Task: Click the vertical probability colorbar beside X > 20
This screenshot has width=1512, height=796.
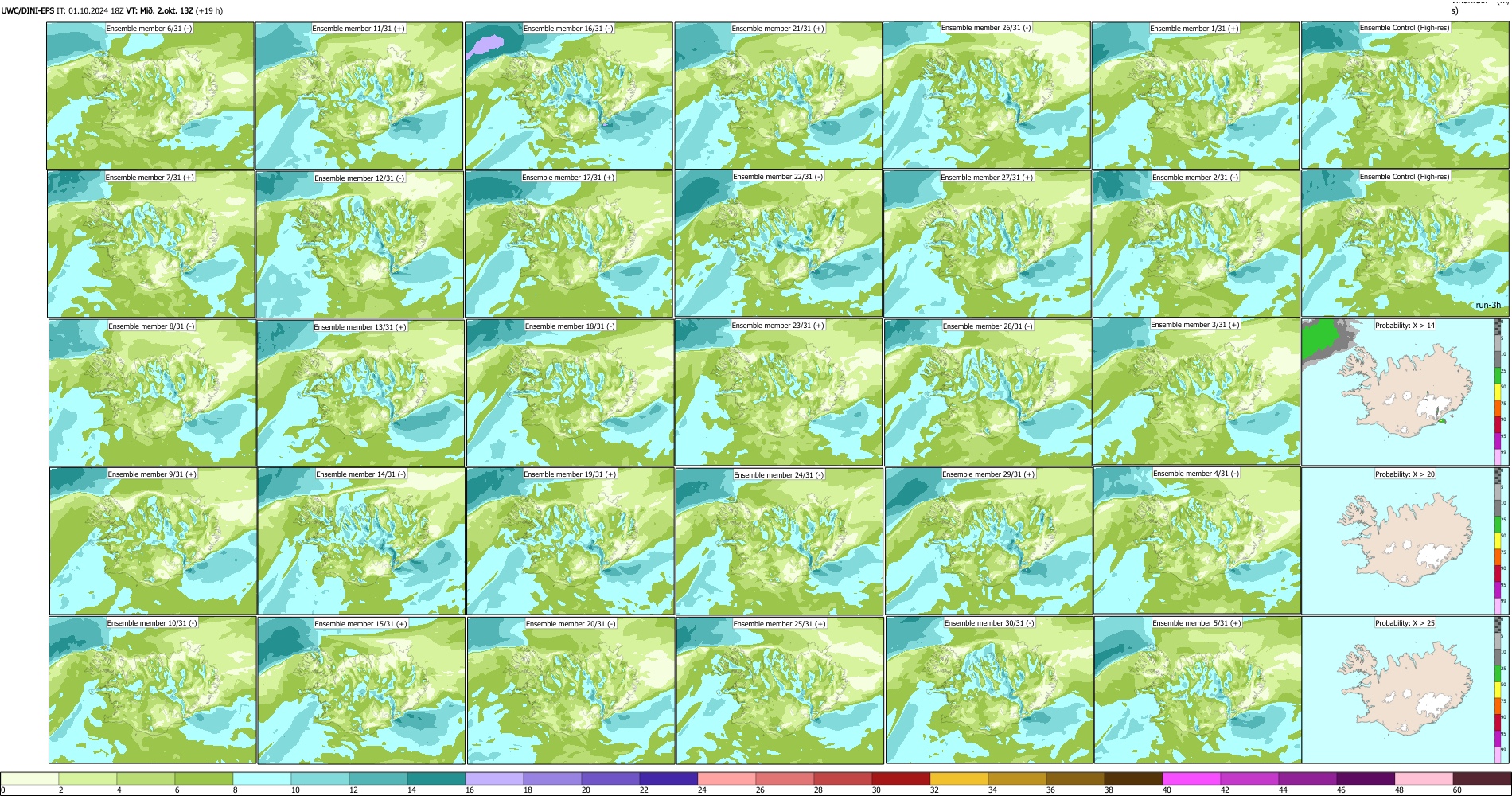Action: click(x=1499, y=540)
